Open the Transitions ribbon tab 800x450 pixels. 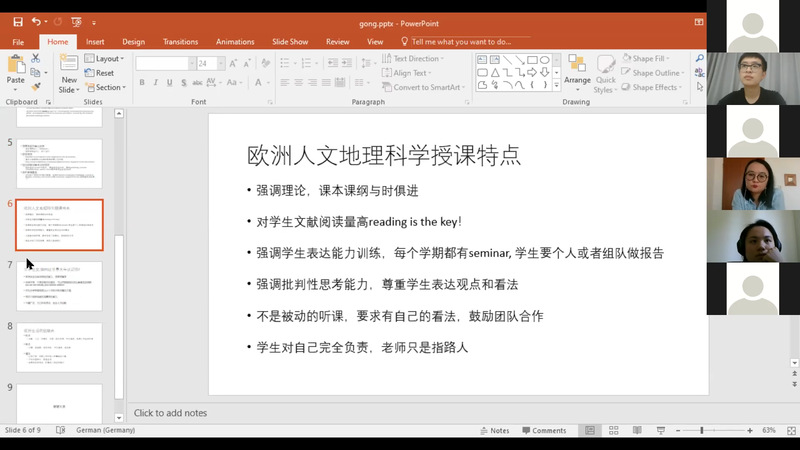tap(180, 42)
